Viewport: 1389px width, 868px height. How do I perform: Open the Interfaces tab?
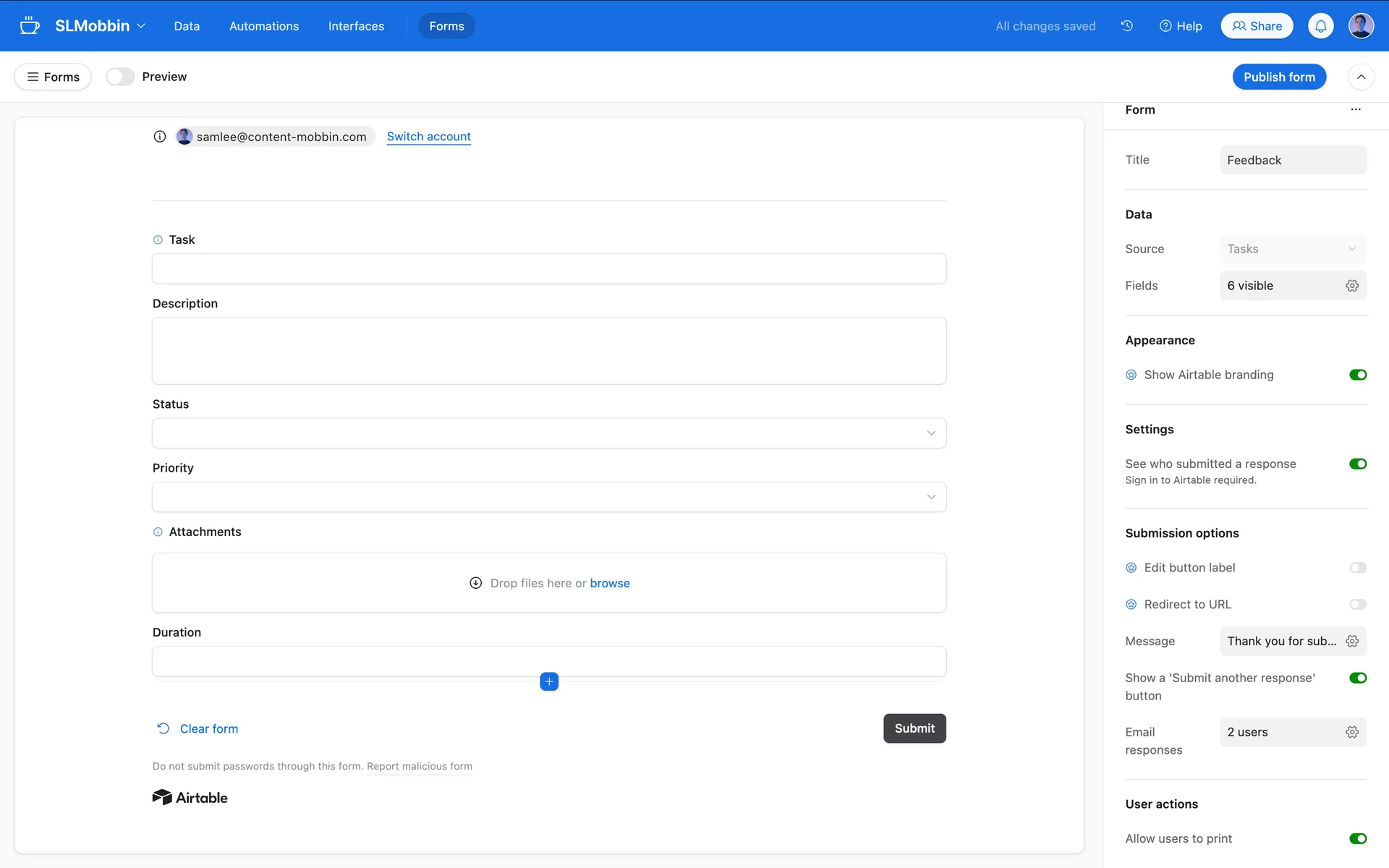[x=356, y=26]
